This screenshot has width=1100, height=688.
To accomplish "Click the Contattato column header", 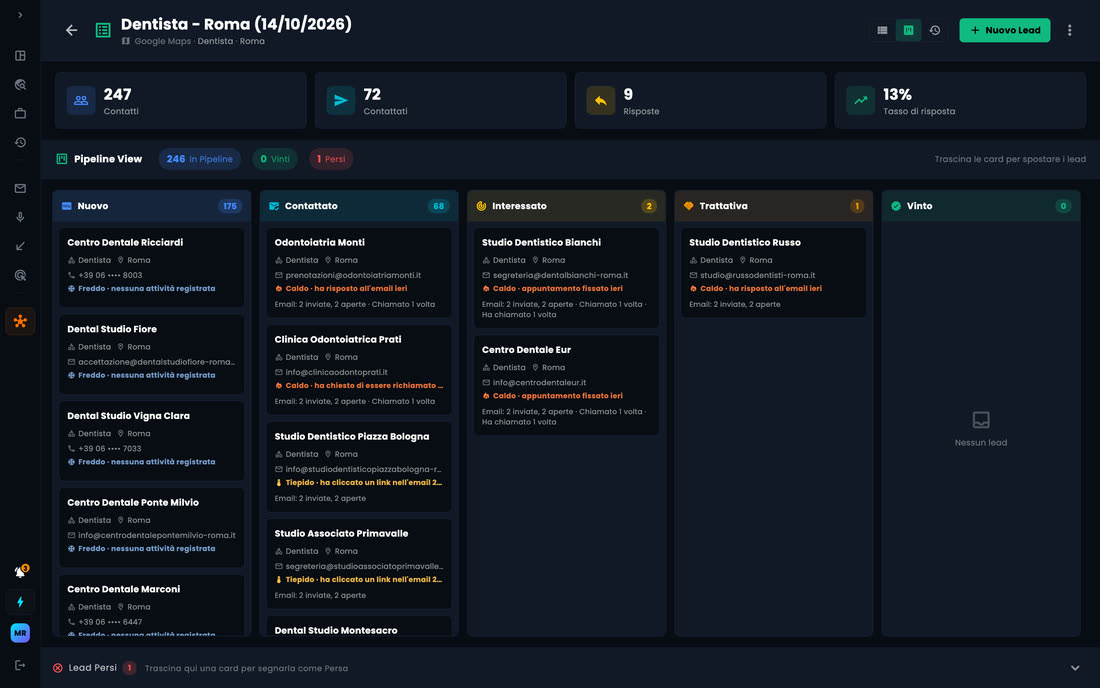I will coord(358,206).
